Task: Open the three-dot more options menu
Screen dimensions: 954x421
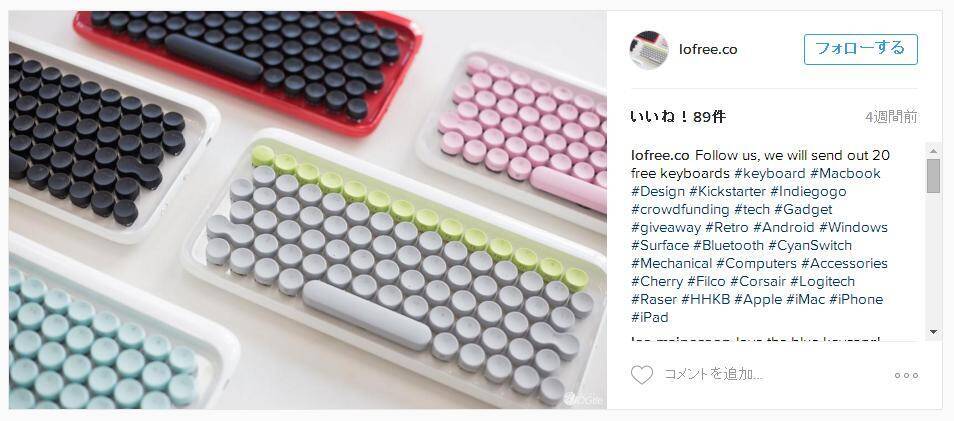Action: click(x=906, y=375)
